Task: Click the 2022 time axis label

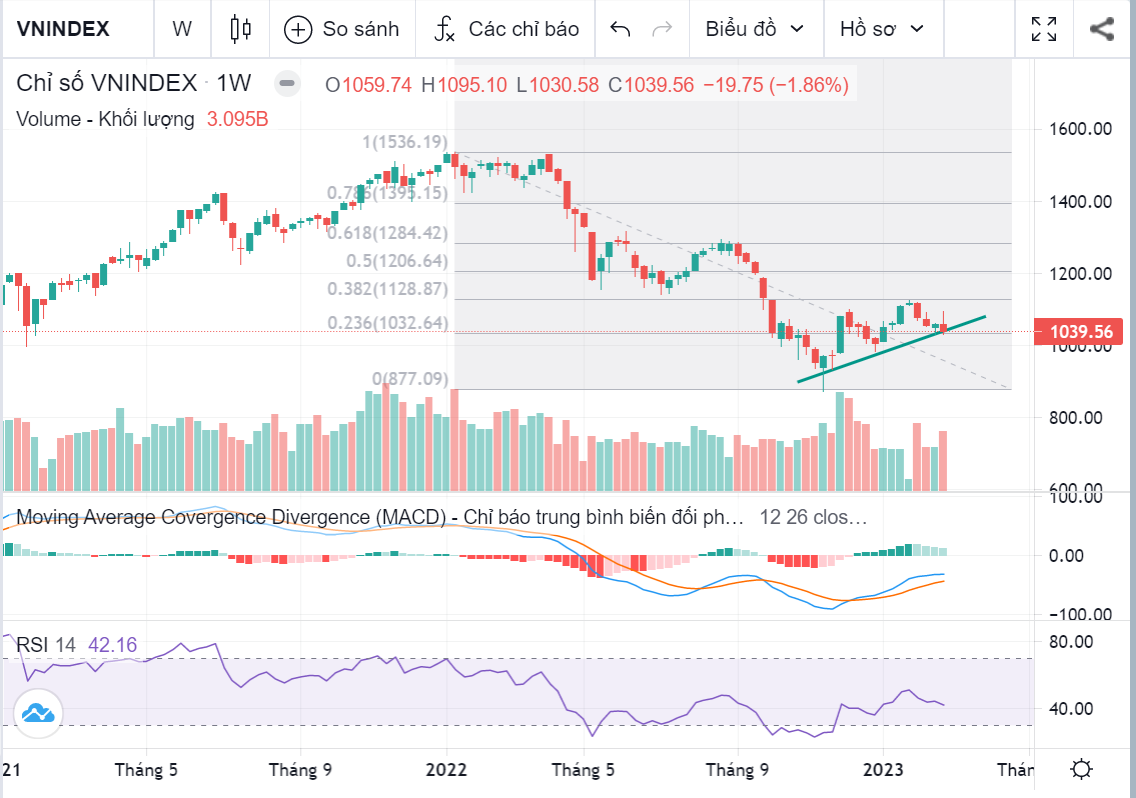Action: (x=446, y=770)
